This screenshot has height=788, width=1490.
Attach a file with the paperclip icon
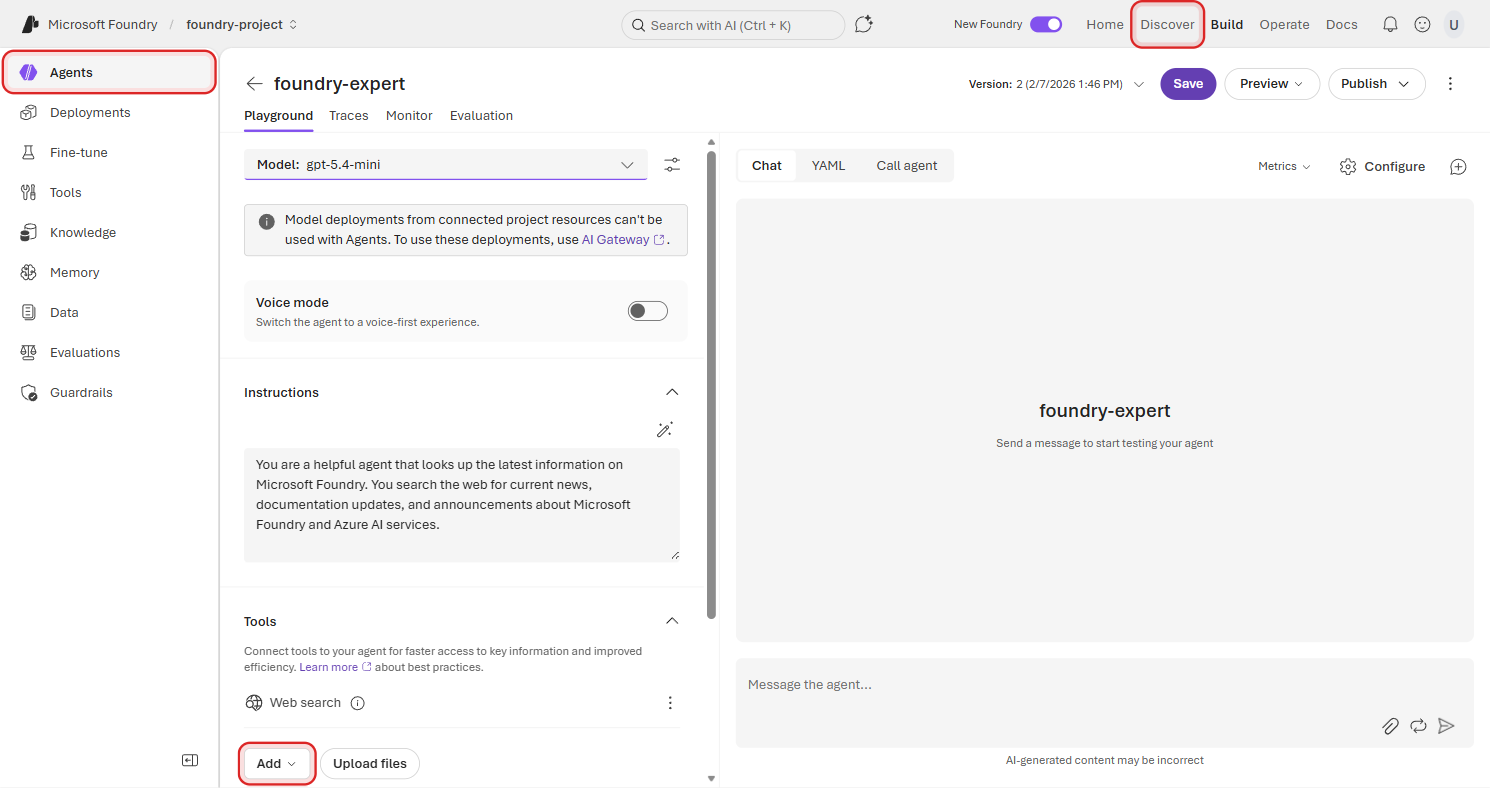coord(1390,726)
